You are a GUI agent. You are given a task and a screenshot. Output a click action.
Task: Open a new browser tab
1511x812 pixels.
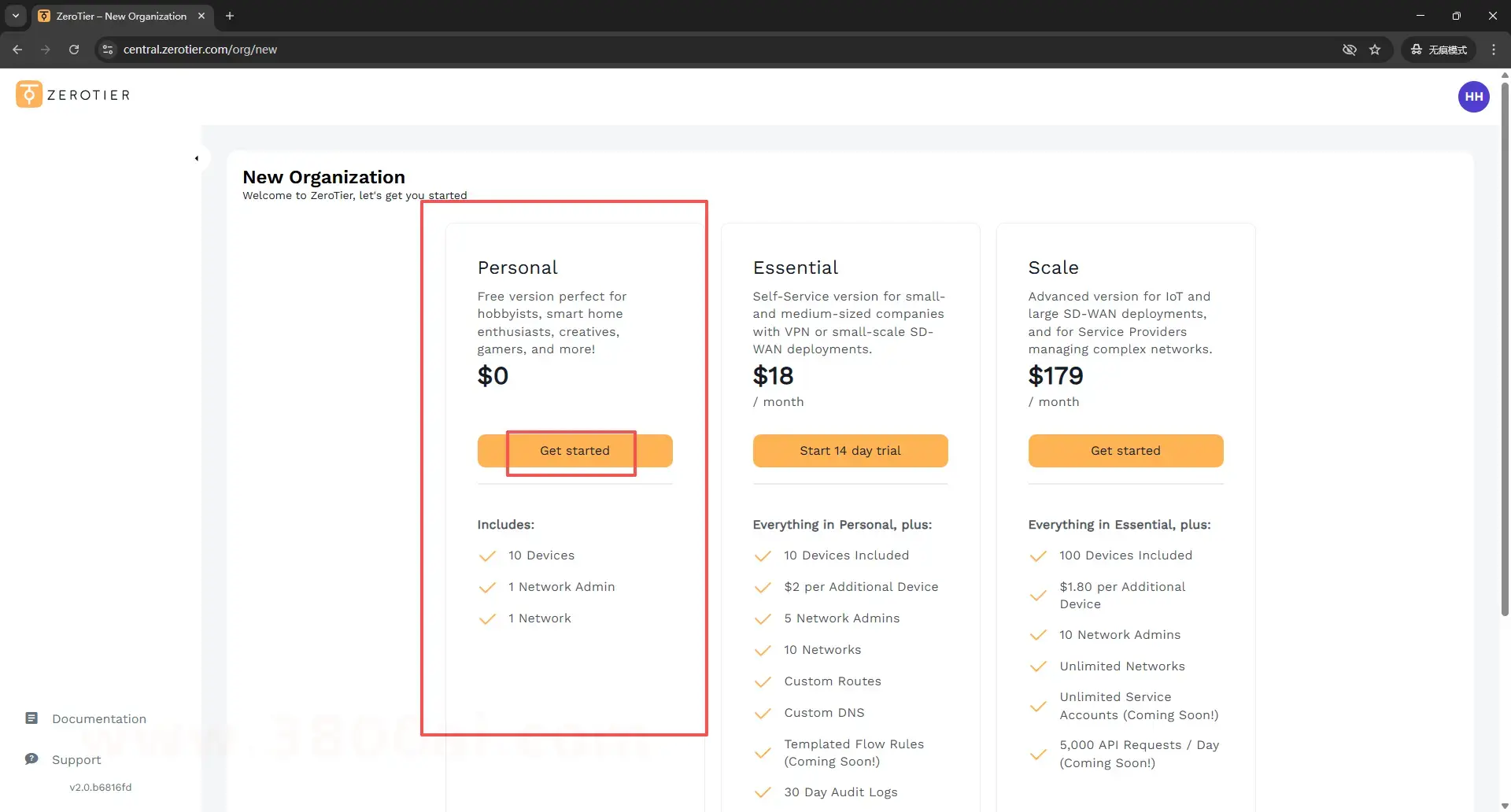[230, 16]
